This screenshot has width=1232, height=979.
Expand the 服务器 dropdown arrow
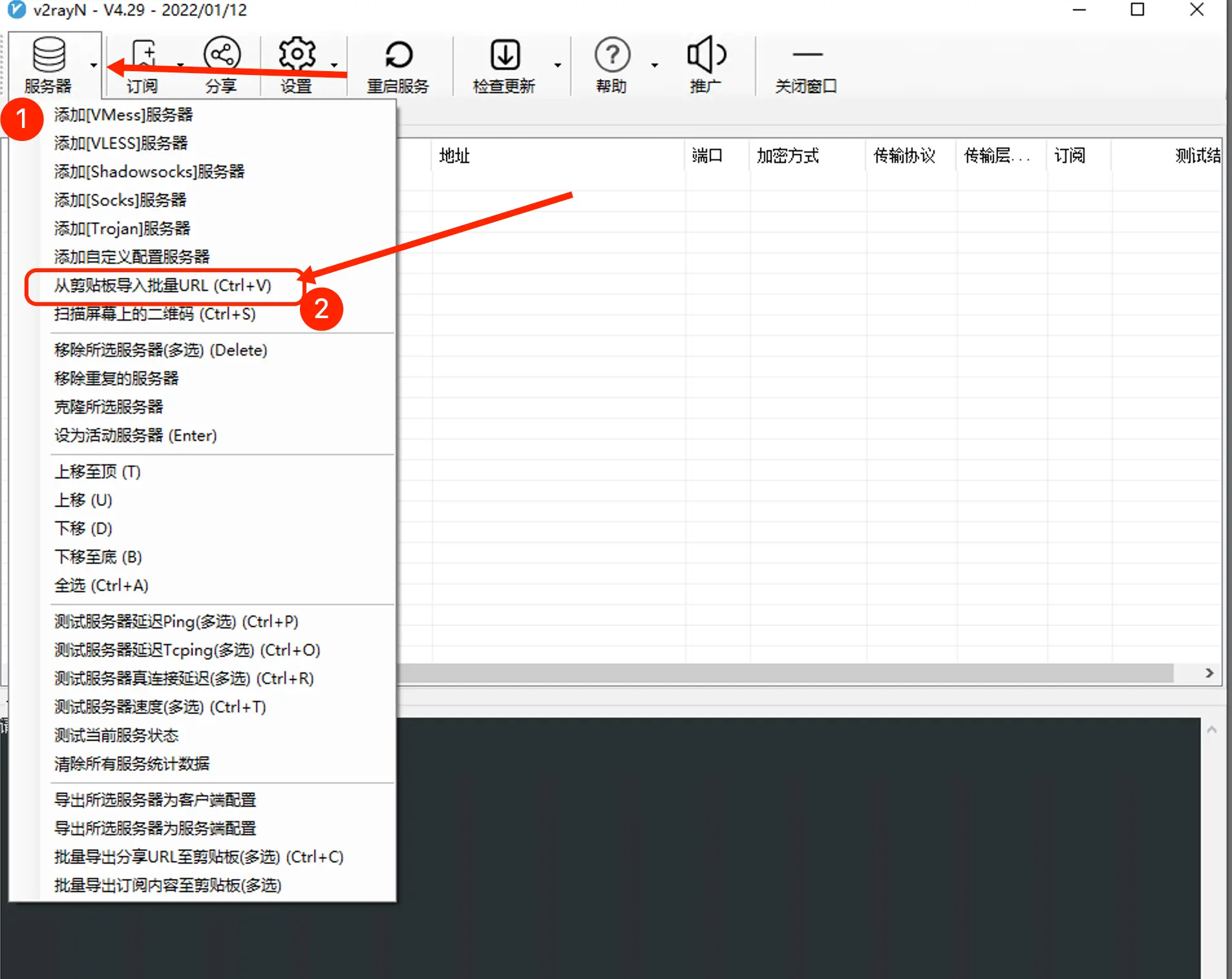94,65
